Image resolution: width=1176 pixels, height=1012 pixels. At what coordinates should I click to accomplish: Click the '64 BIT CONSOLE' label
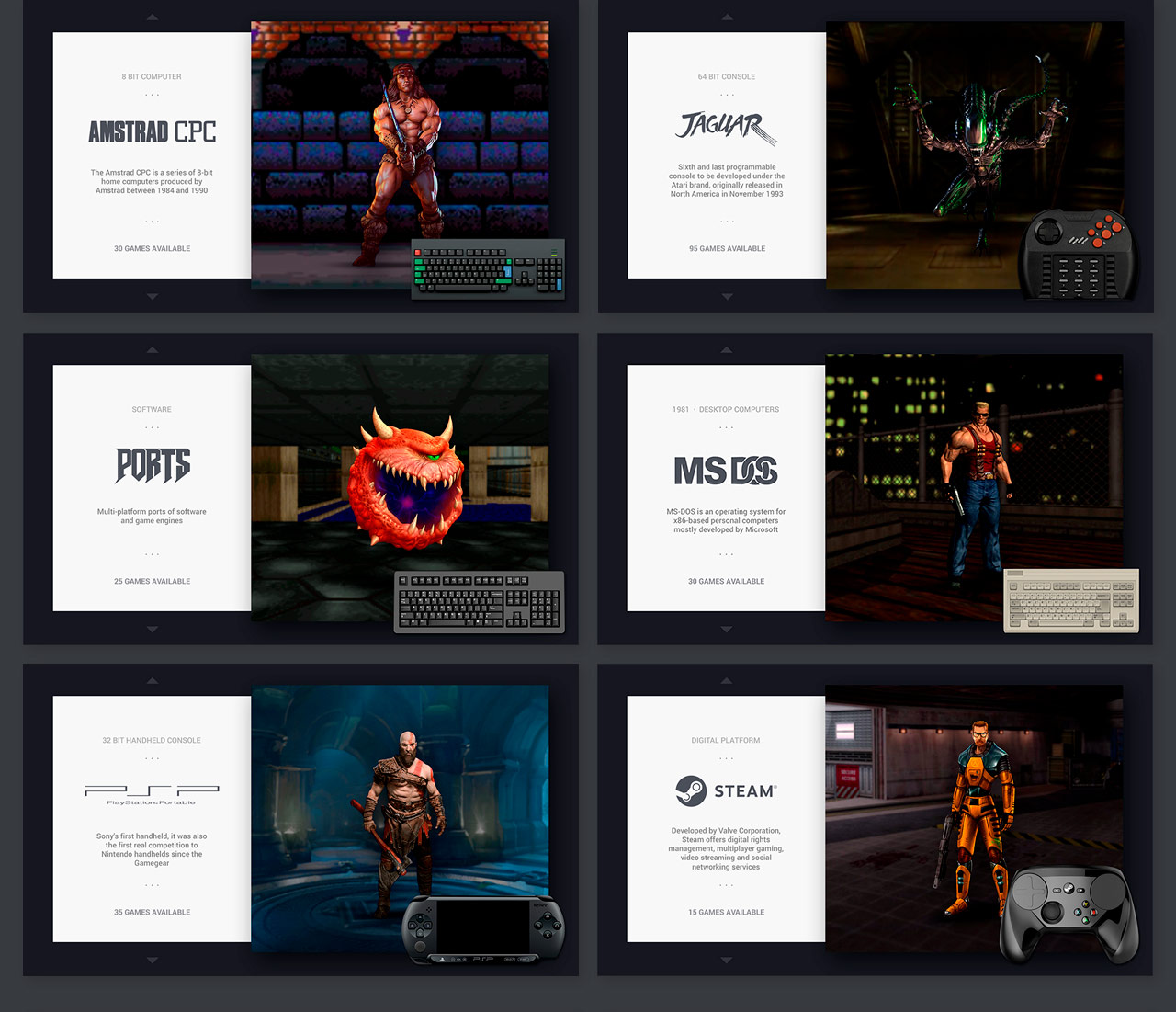727,77
